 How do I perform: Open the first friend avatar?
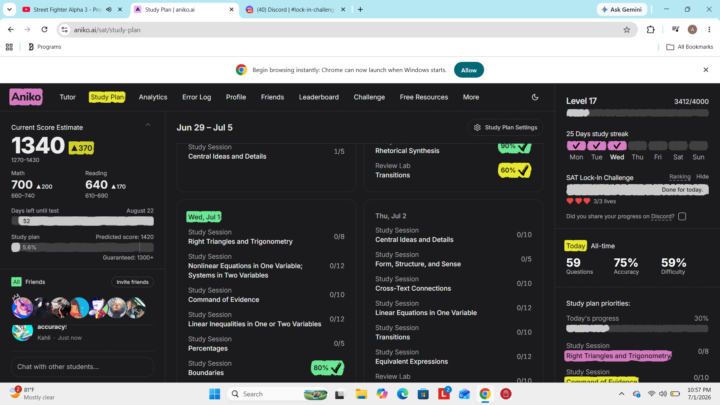[x=22, y=307]
